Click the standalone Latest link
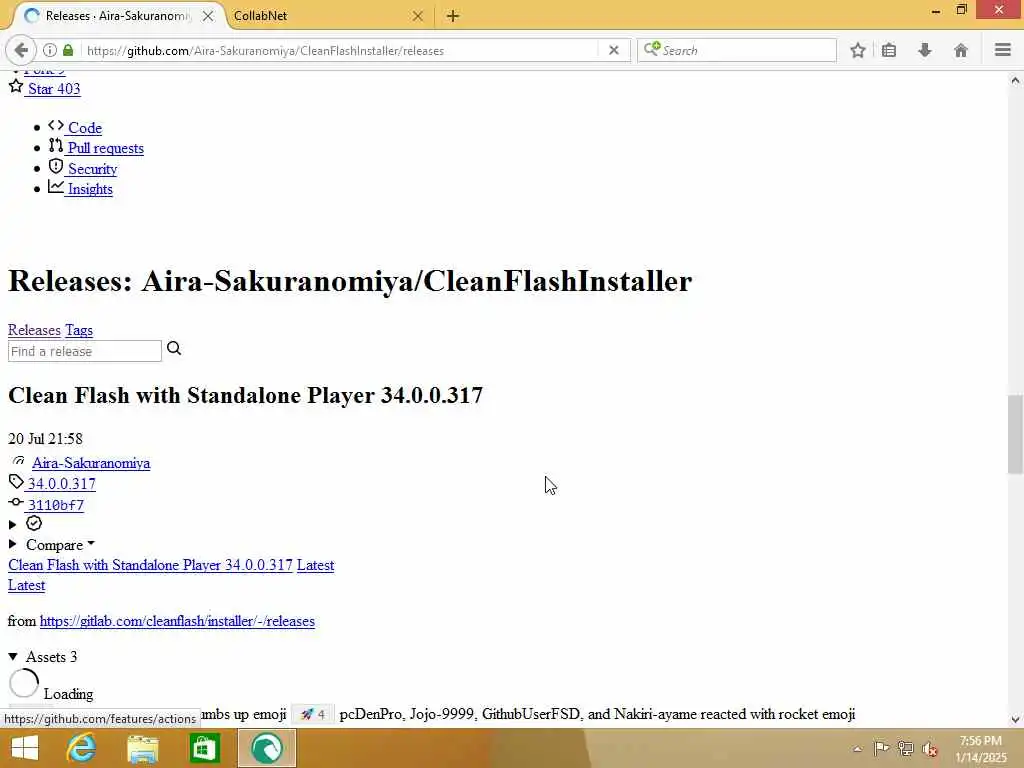Viewport: 1024px width, 768px height. [27, 585]
